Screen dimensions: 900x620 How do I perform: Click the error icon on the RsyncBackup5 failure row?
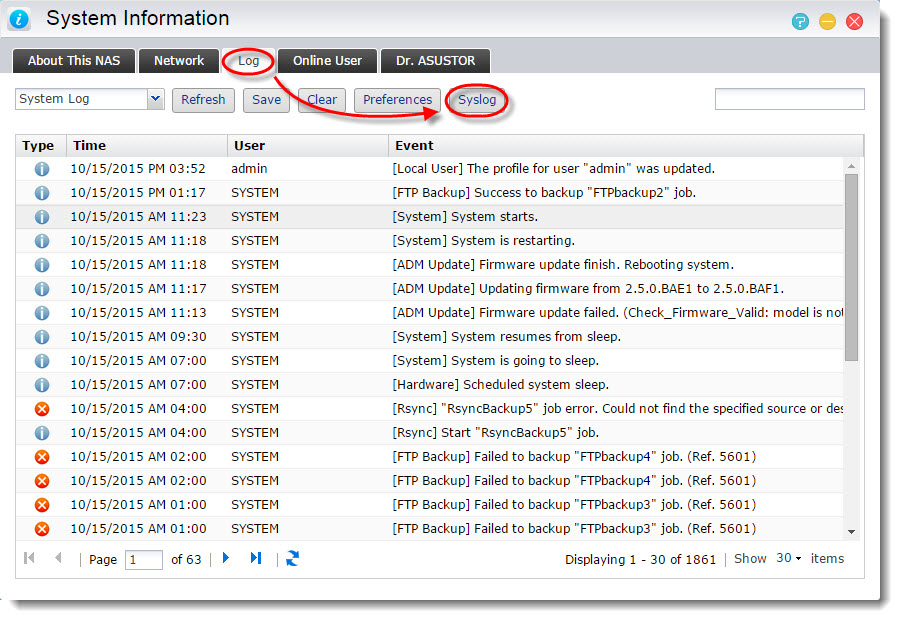pyautogui.click(x=41, y=408)
